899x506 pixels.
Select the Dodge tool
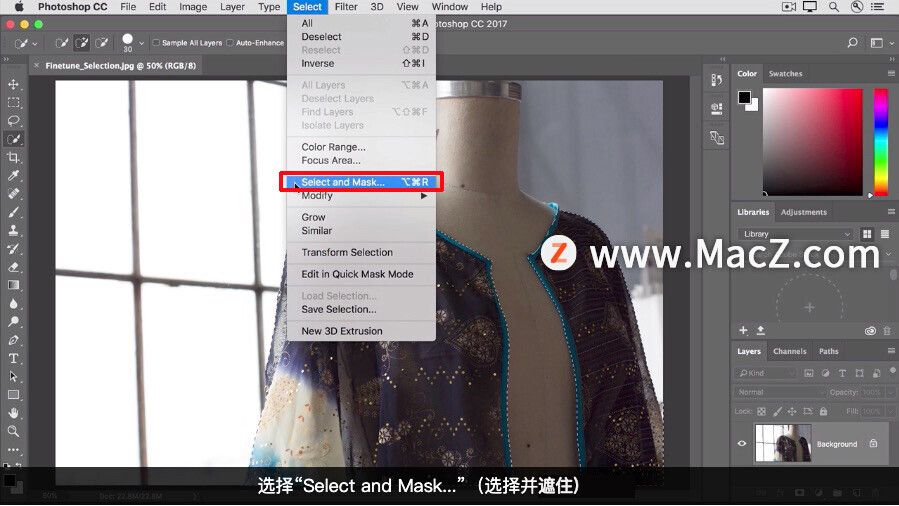(13, 322)
